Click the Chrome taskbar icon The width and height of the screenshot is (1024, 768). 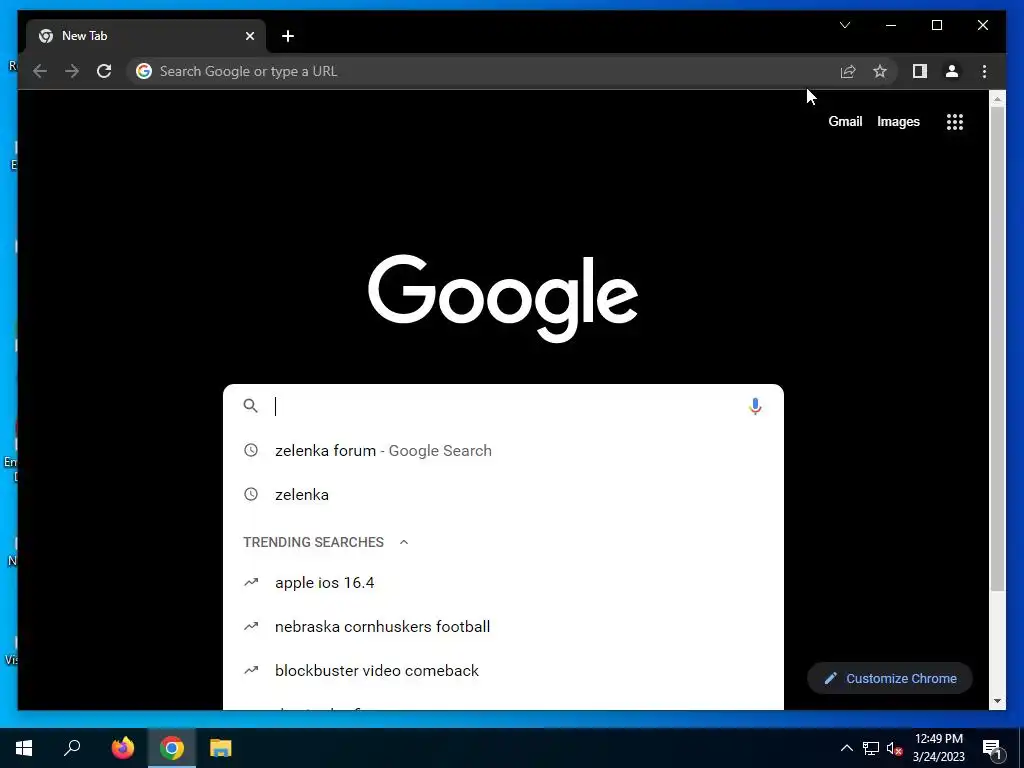[172, 748]
